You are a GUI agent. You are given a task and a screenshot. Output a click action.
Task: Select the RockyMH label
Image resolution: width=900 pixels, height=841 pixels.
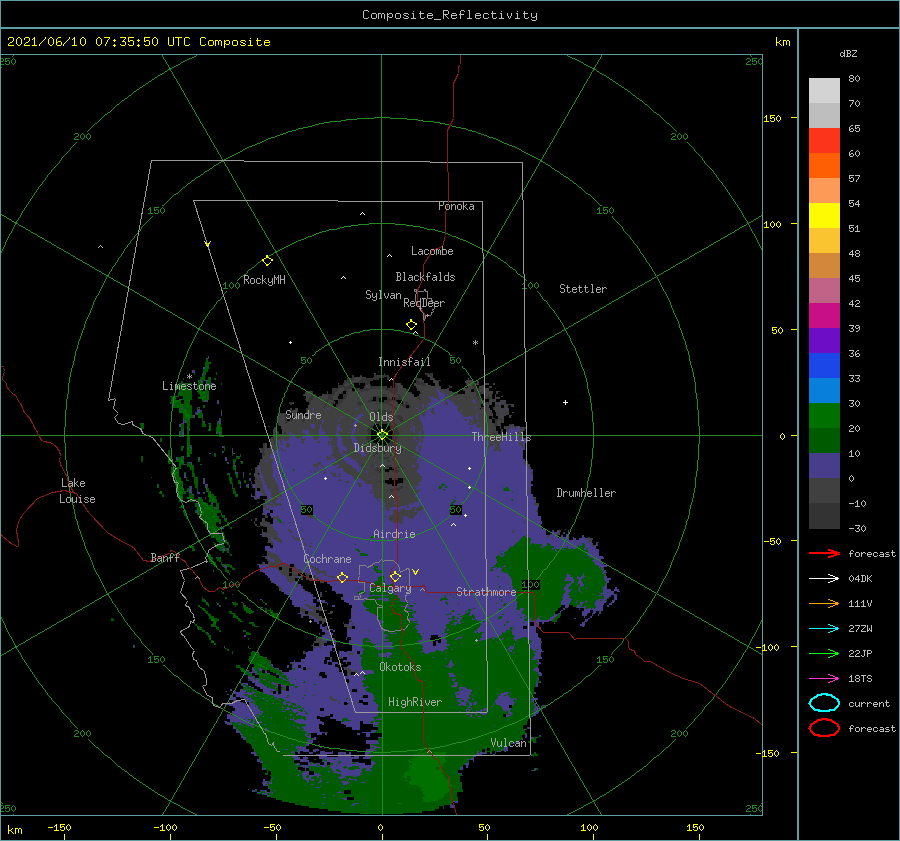[x=265, y=280]
